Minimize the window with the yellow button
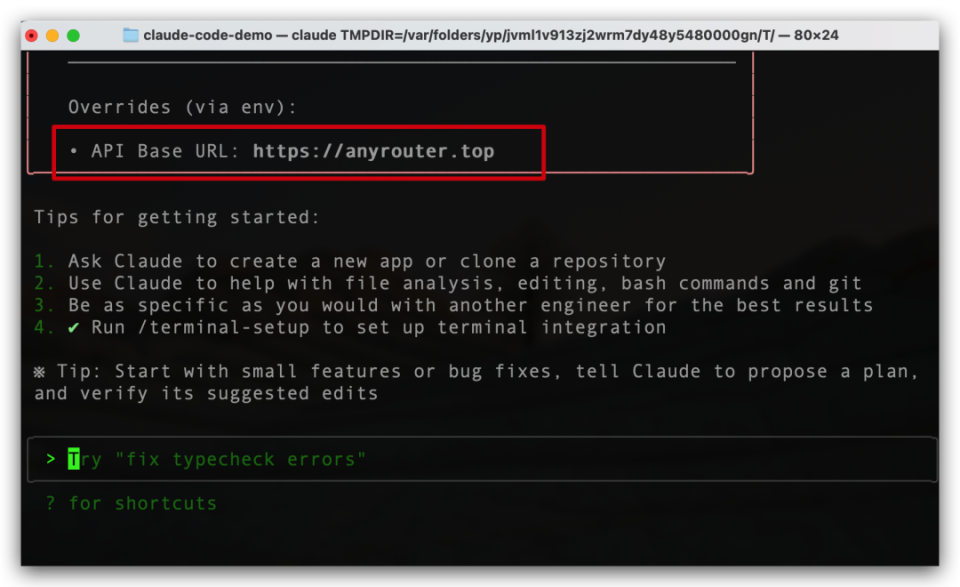Screen dimensions: 960x587 [x=52, y=35]
